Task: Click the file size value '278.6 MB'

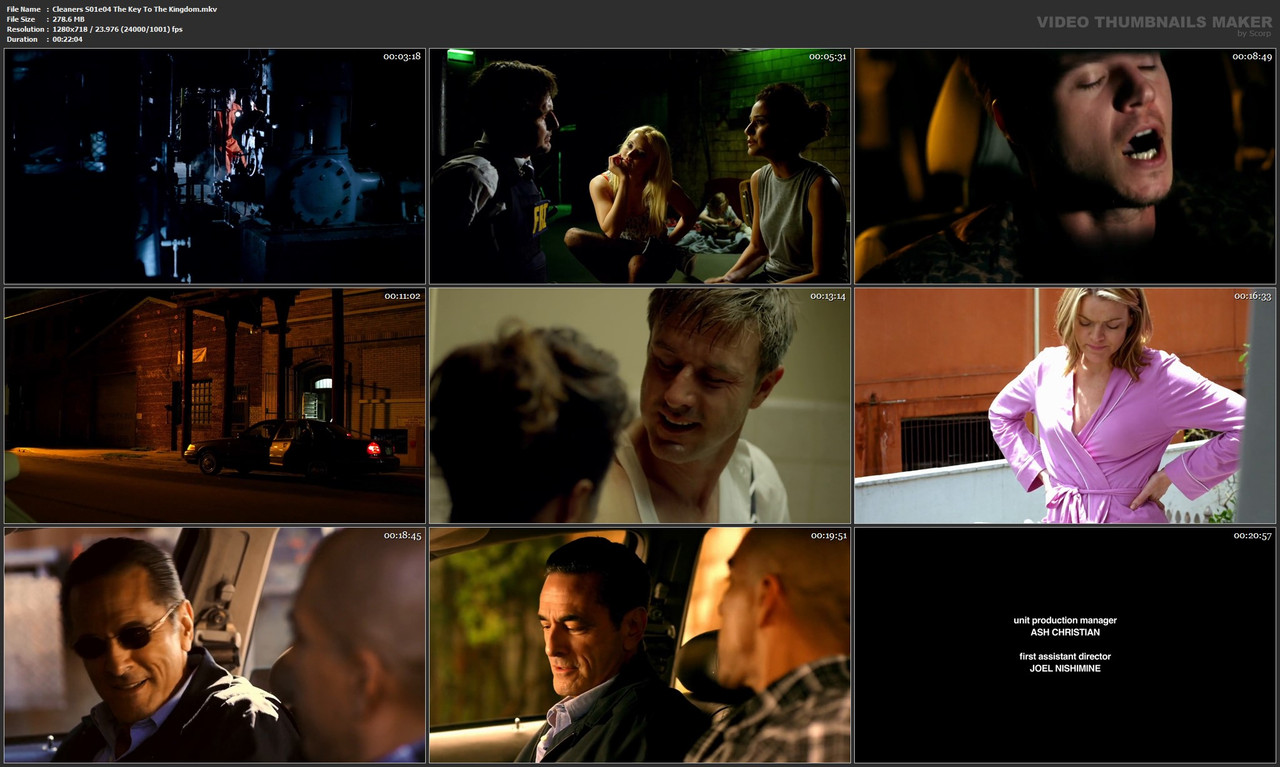Action: pos(68,19)
